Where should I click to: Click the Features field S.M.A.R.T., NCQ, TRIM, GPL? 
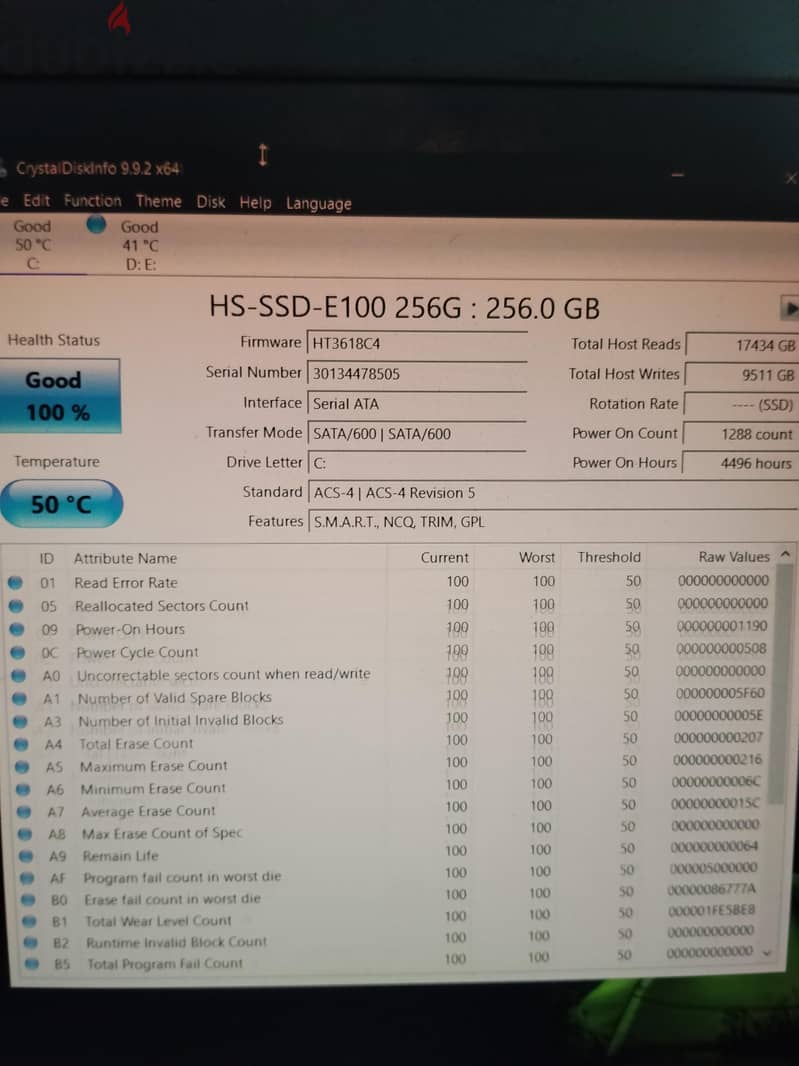(552, 522)
